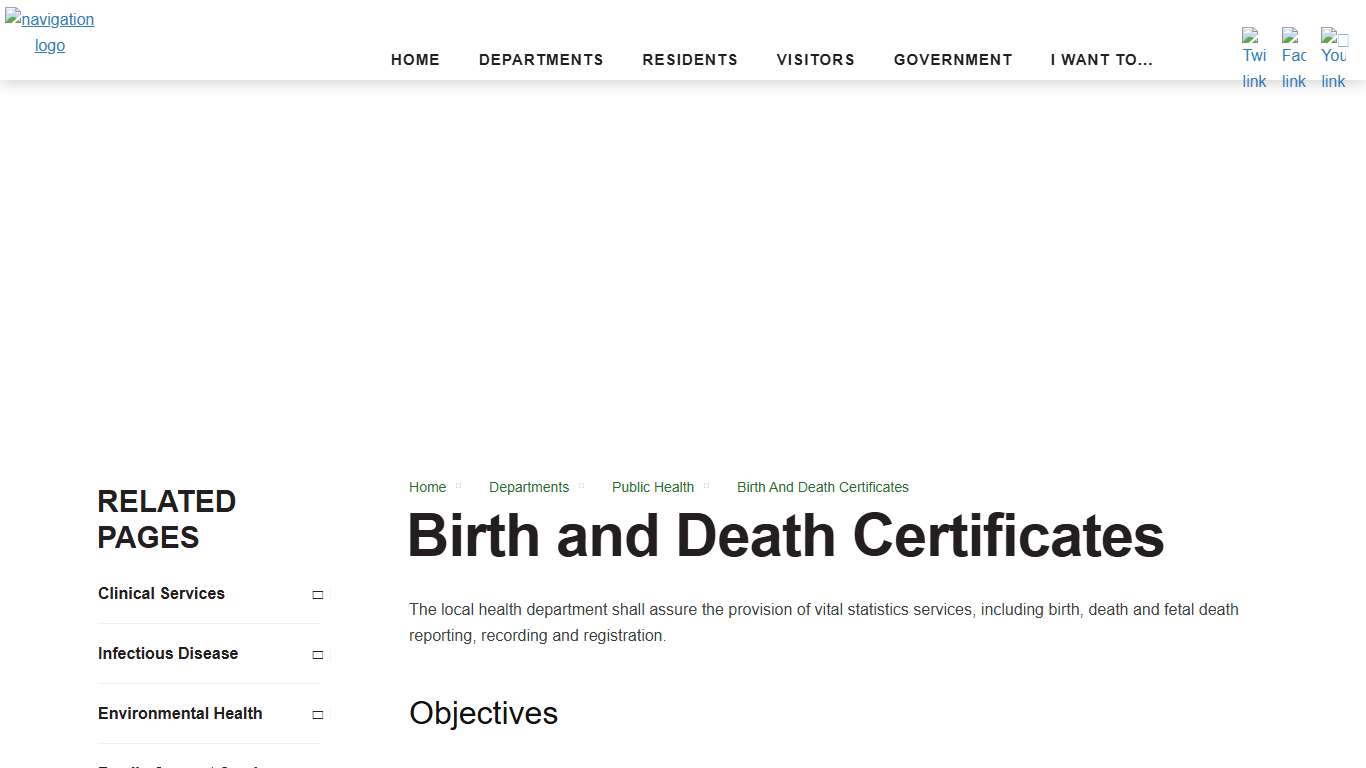Open the Infectious Disease related page
The image size is (1366, 768).
pos(168,654)
